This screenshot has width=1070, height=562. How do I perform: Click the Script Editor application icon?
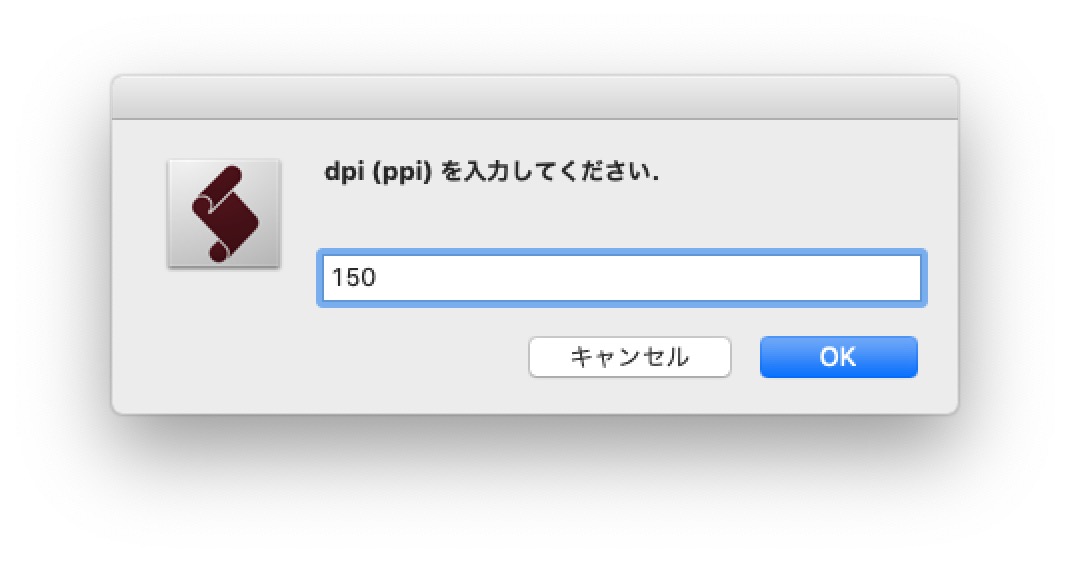[x=225, y=213]
